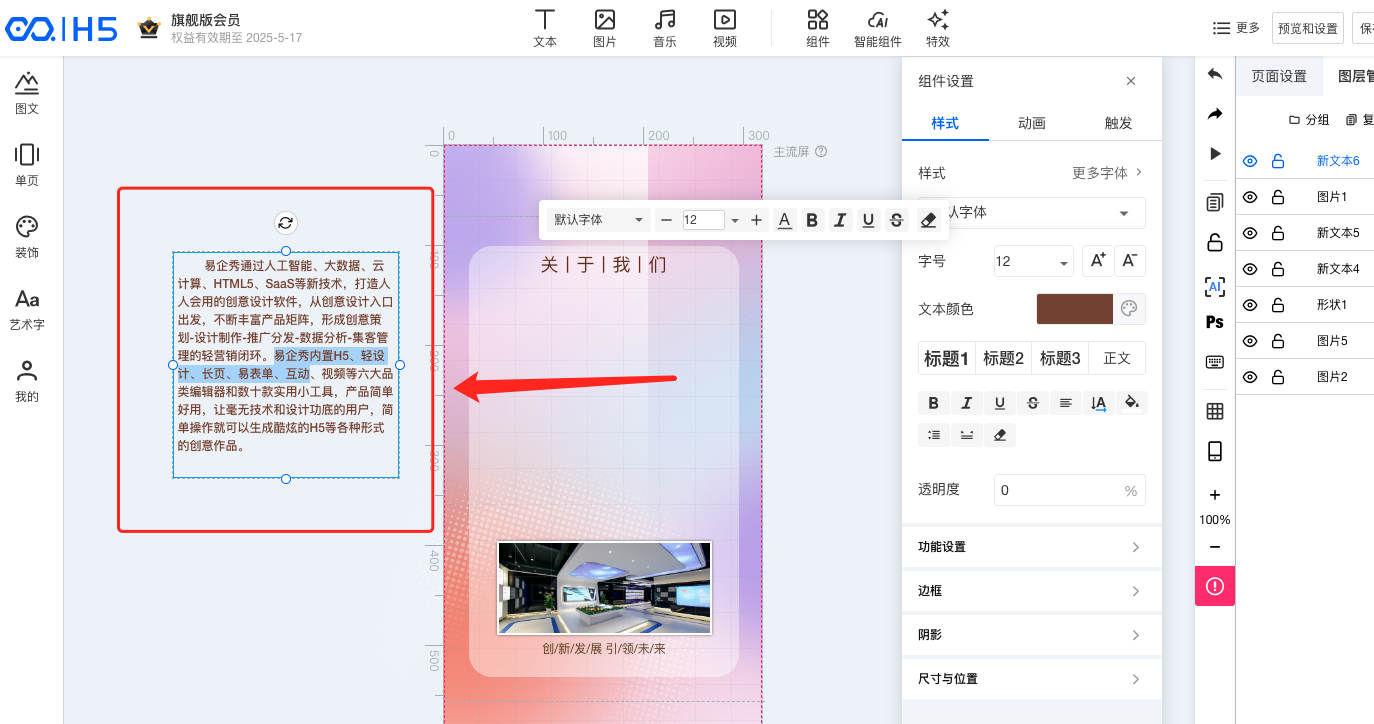Open the 更多 menu at top right
The image size is (1374, 724).
coord(1236,28)
